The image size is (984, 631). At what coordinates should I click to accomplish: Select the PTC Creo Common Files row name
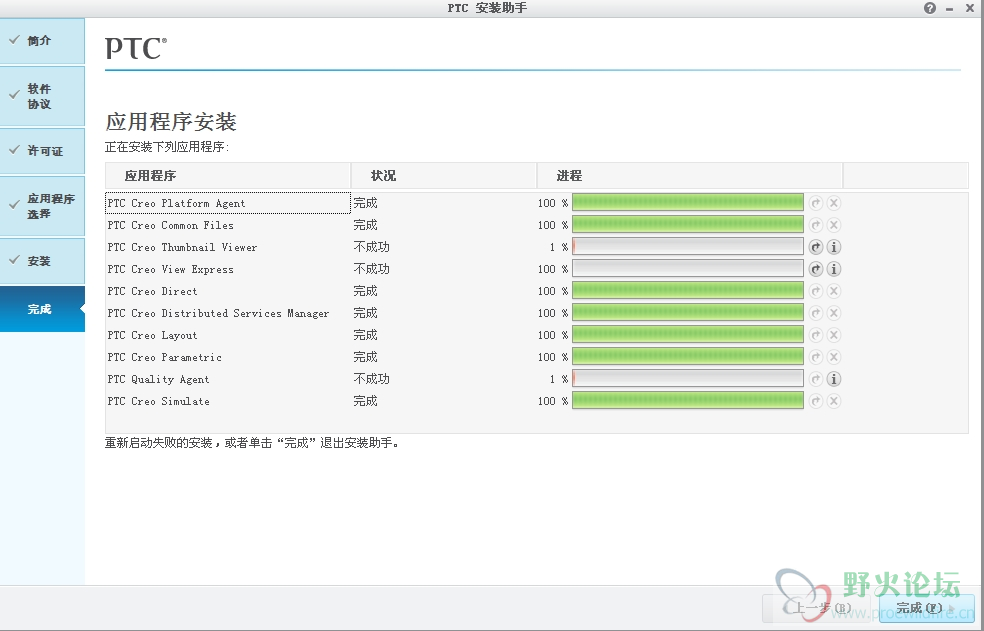coord(170,225)
